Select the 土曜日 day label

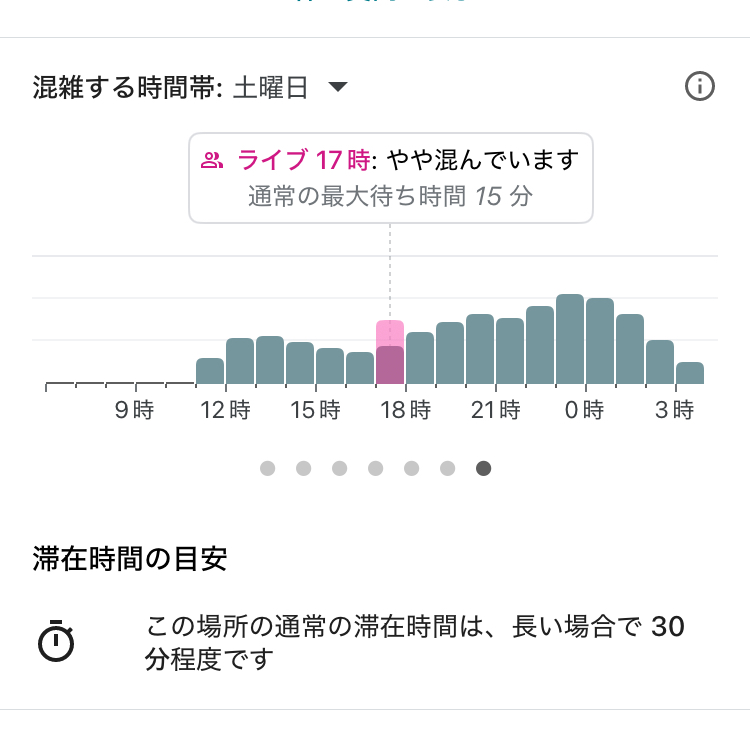click(x=270, y=88)
